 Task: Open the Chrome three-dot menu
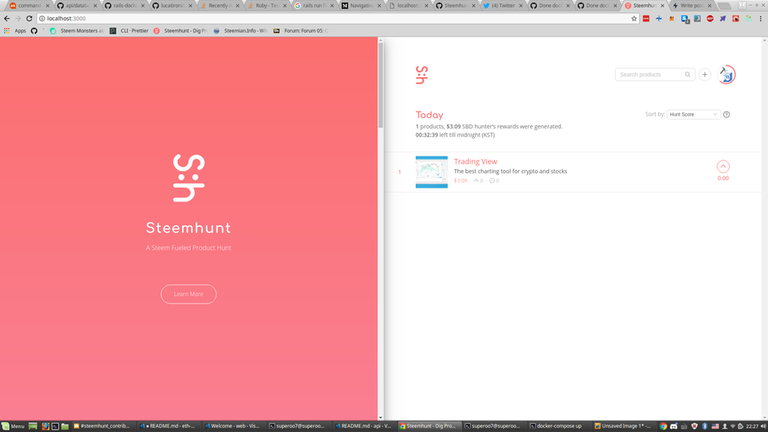click(x=761, y=19)
